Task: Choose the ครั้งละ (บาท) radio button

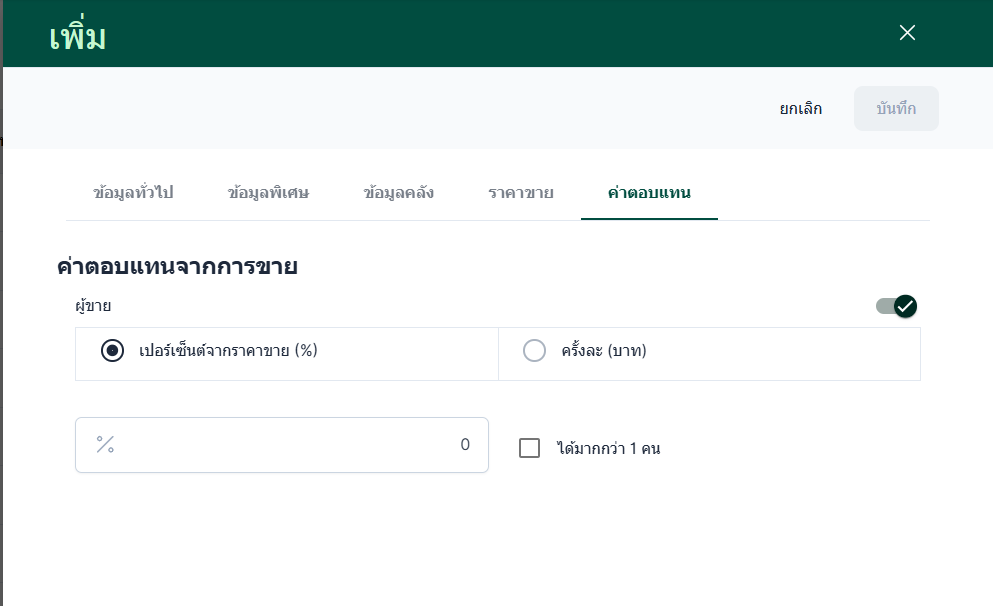Action: click(x=535, y=351)
